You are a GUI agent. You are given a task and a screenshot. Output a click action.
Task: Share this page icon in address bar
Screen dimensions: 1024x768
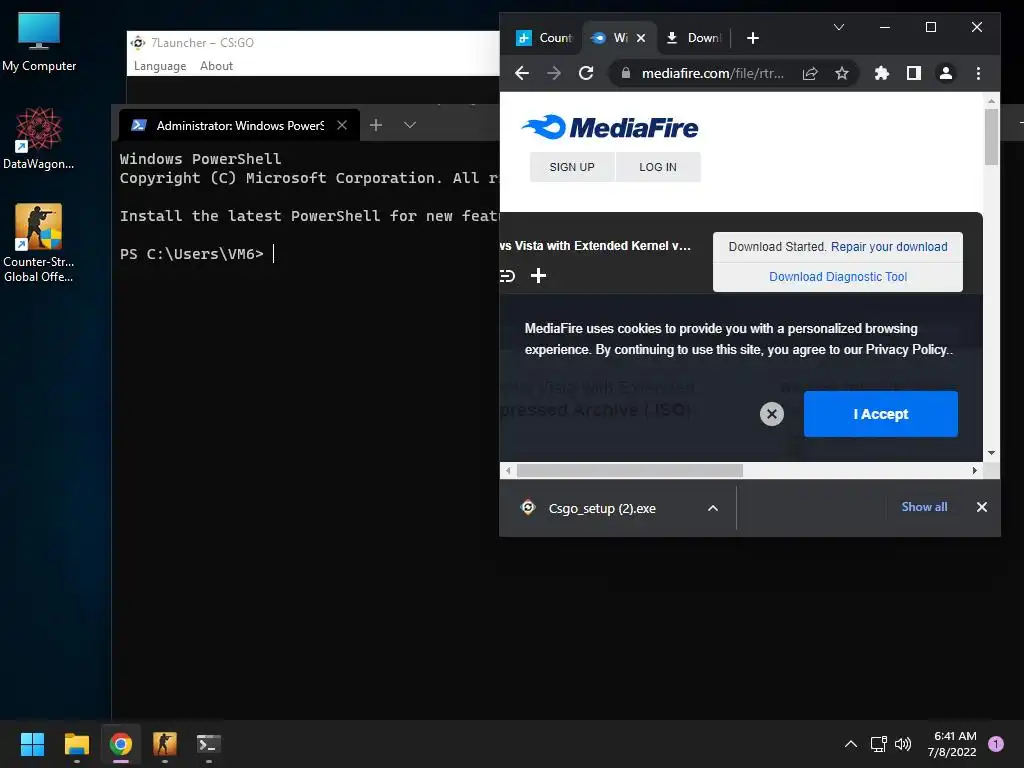(810, 73)
